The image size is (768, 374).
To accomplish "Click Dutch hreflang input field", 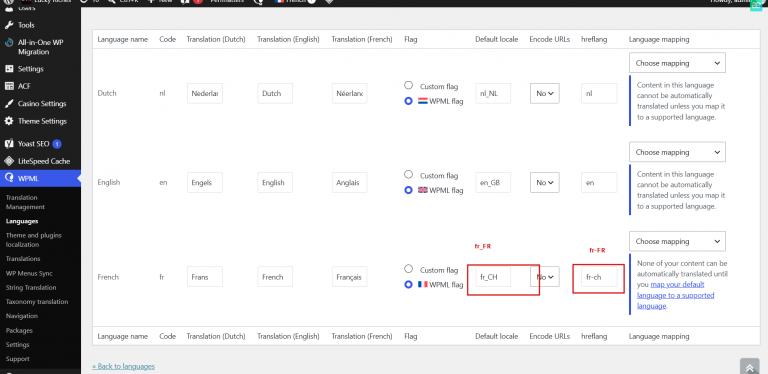I will 599,94.
